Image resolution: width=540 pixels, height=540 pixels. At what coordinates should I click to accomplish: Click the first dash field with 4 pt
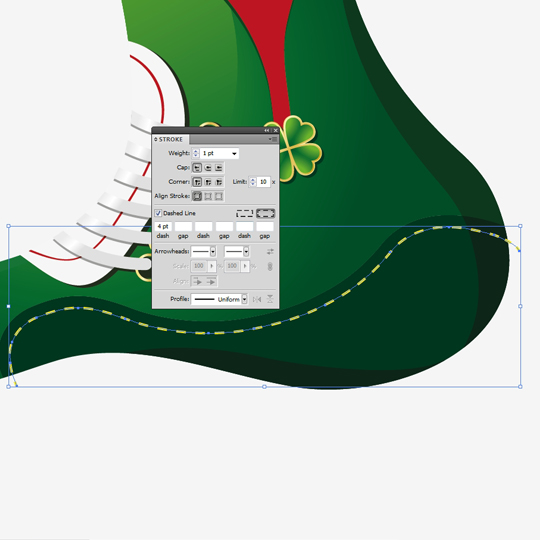click(163, 226)
